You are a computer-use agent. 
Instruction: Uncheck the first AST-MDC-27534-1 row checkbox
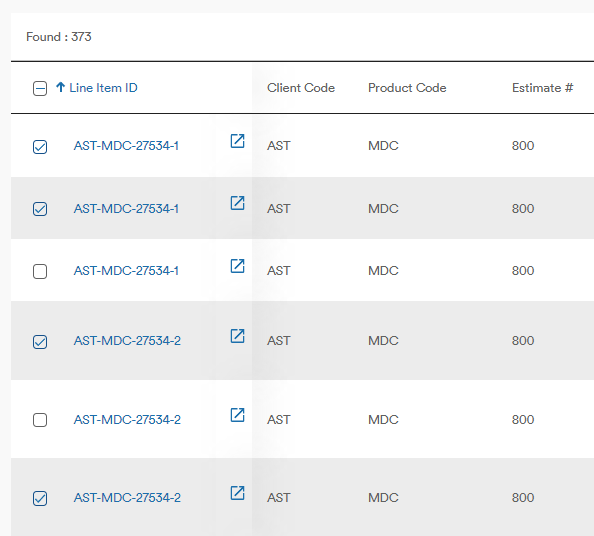pyautogui.click(x=40, y=147)
